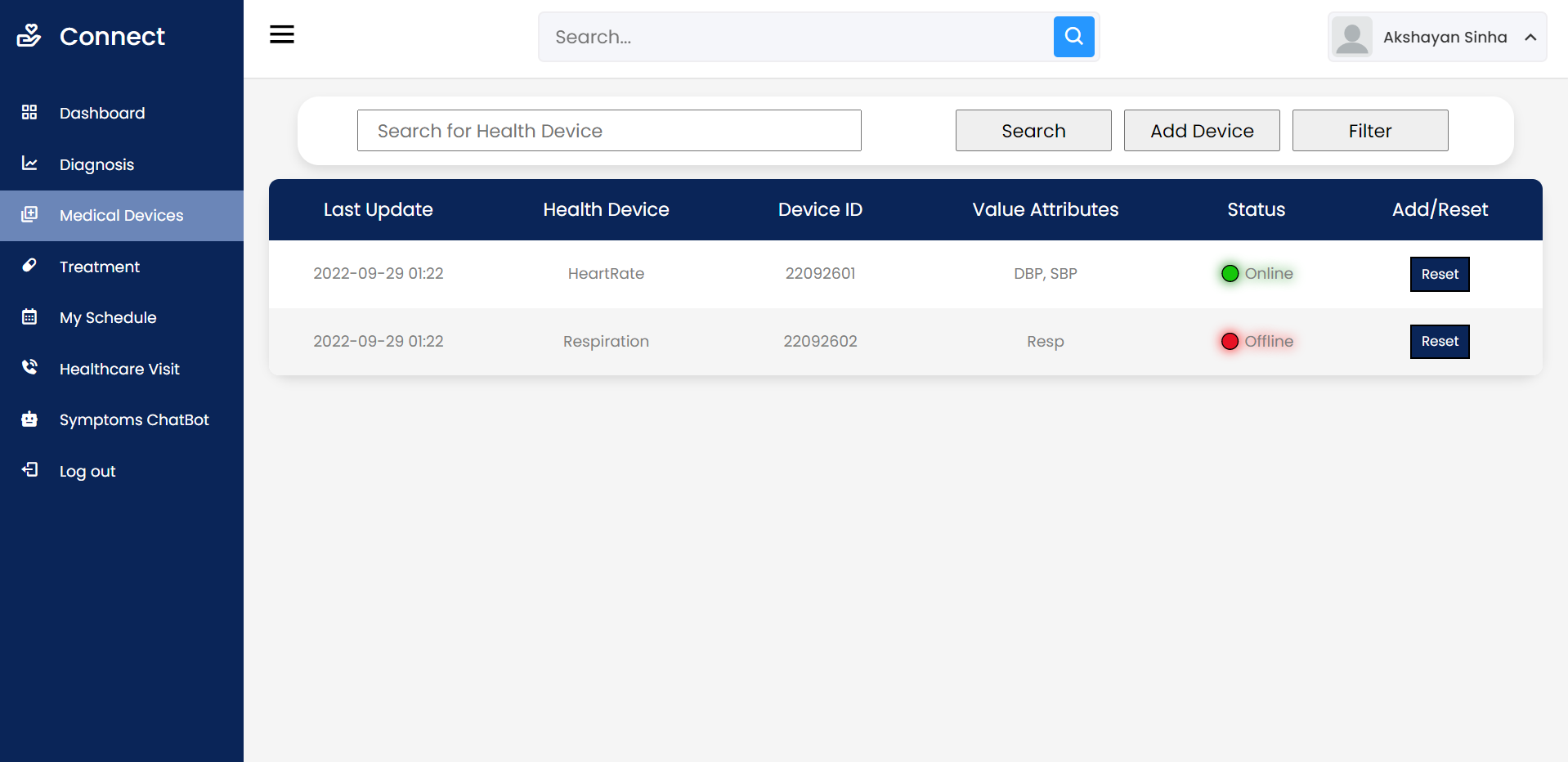Click the Symptoms ChatBot robot icon
The image size is (1568, 762).
tap(29, 419)
